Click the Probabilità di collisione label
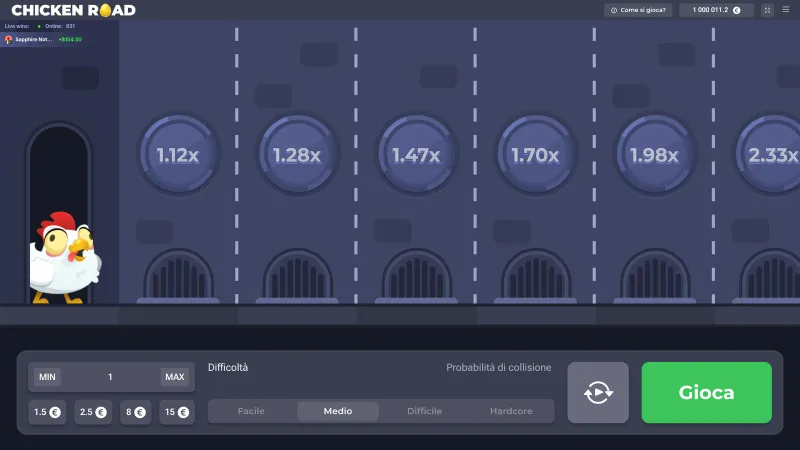Viewport: 800px width, 450px height. [x=498, y=367]
